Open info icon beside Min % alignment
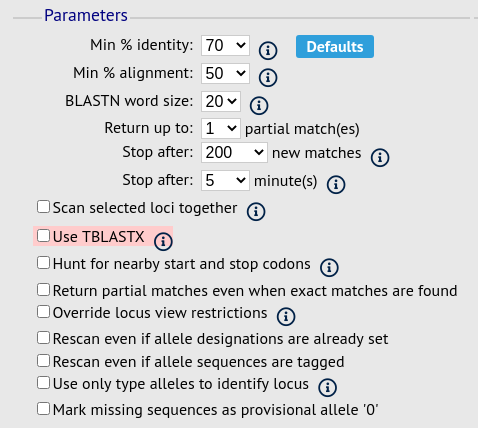This screenshot has height=428, width=478. [x=268, y=78]
